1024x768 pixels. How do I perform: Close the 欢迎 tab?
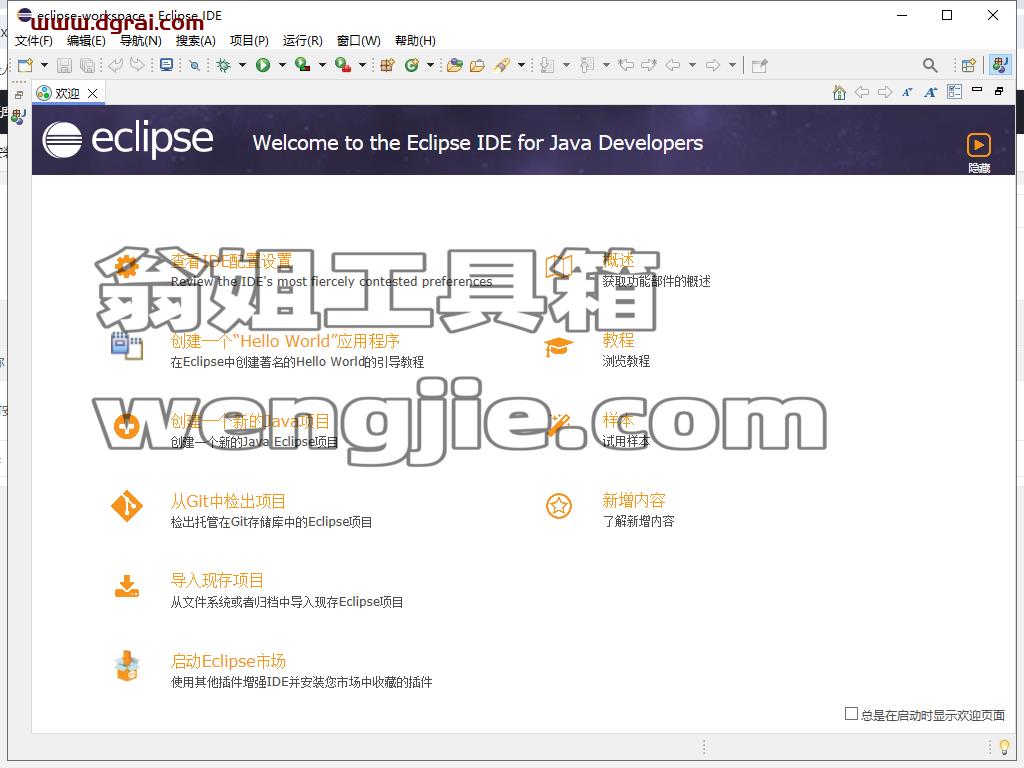93,93
